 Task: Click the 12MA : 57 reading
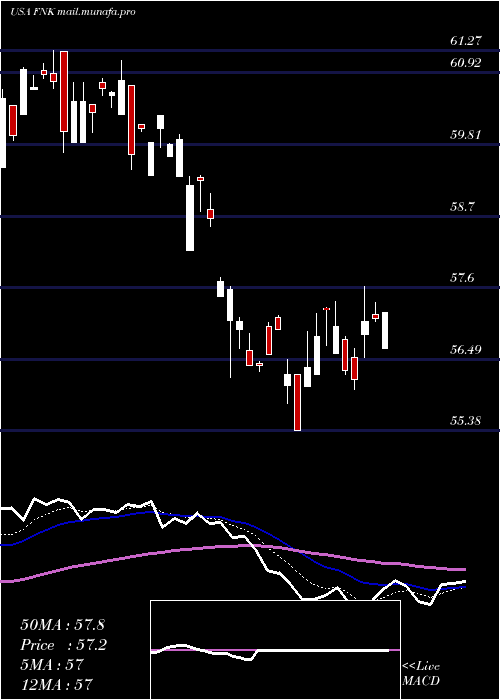tap(56, 684)
